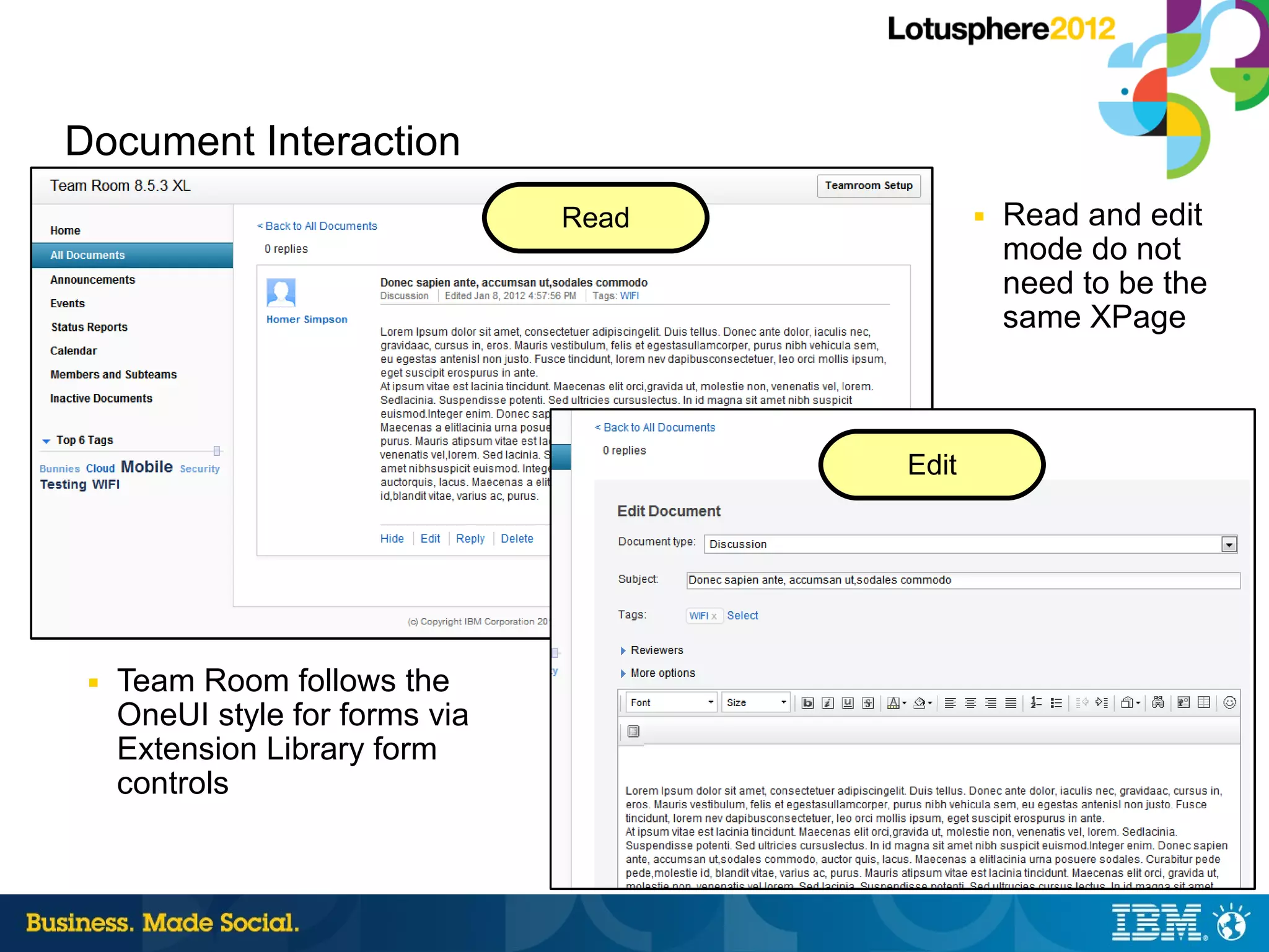Toggle strikethrough in the editor toolbar
This screenshot has width=1269, height=952.
[868, 702]
